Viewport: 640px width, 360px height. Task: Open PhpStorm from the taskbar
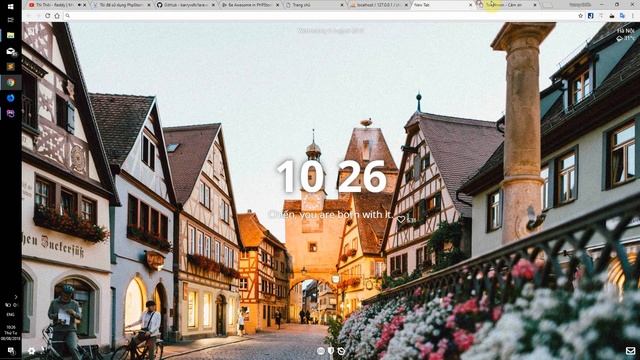tap(11, 113)
